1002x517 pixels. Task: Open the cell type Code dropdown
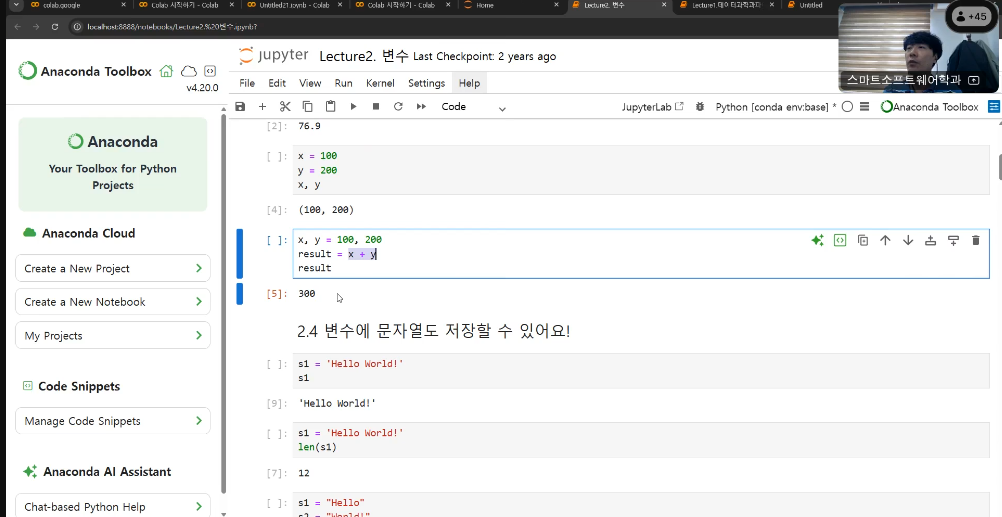[474, 107]
